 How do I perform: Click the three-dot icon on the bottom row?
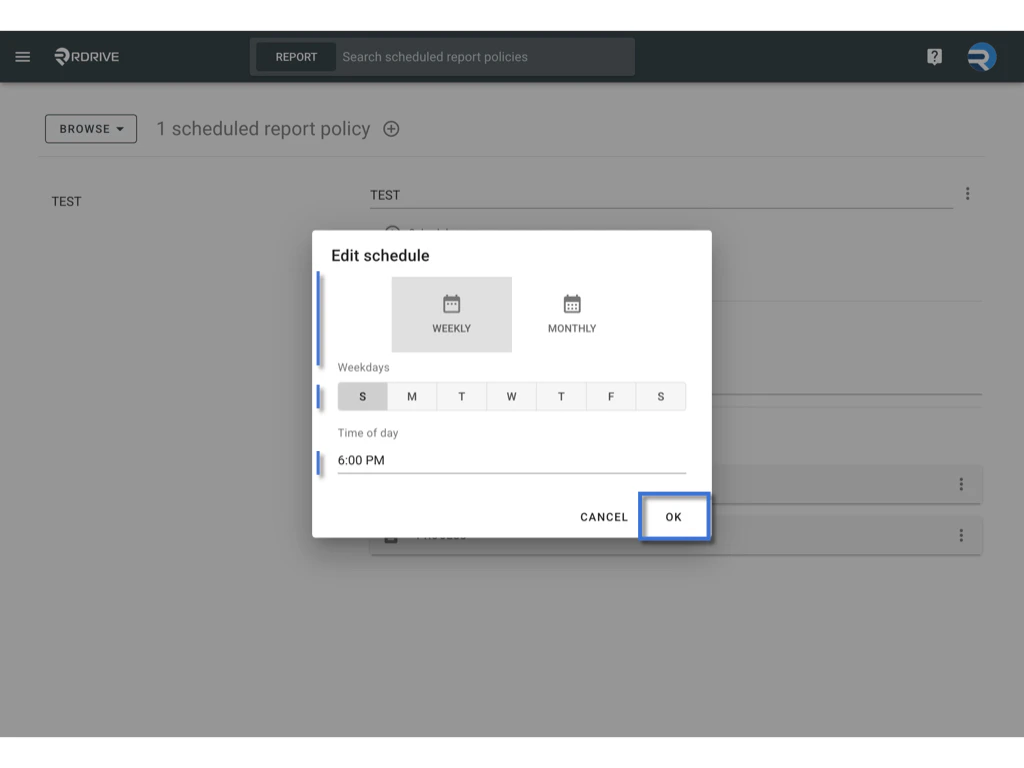961,535
